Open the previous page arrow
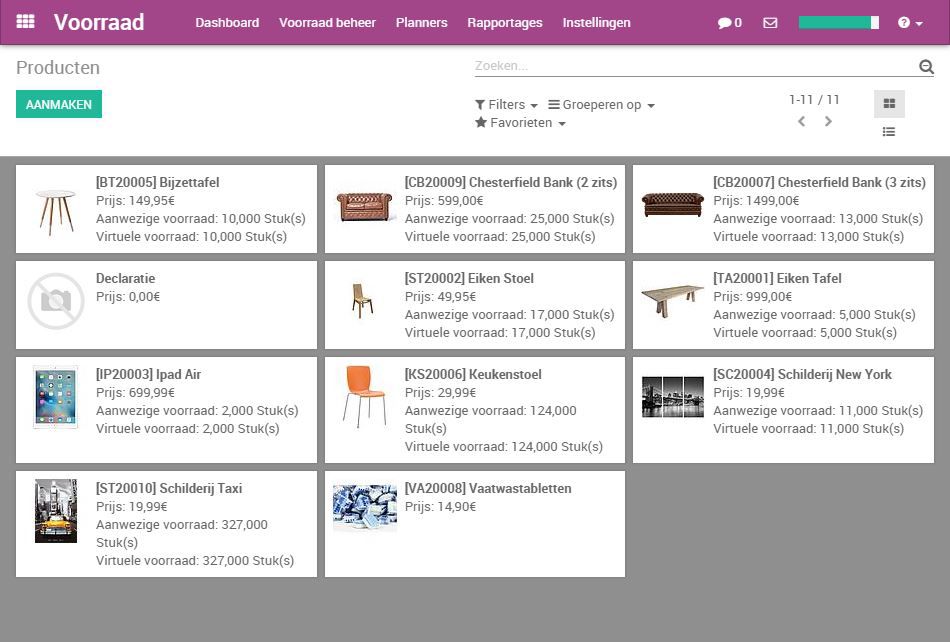Screen dimensions: 950x642 point(800,121)
